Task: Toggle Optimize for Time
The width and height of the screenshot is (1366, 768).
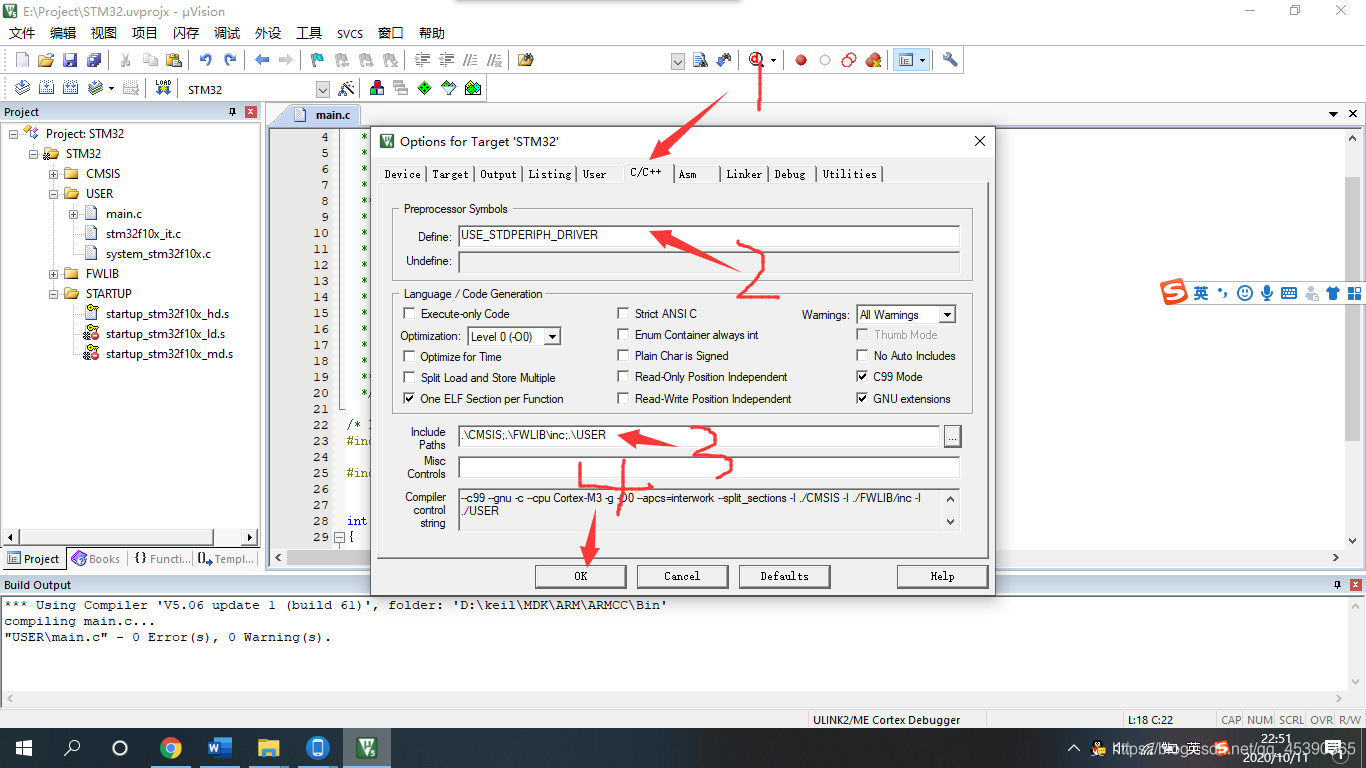Action: point(409,356)
